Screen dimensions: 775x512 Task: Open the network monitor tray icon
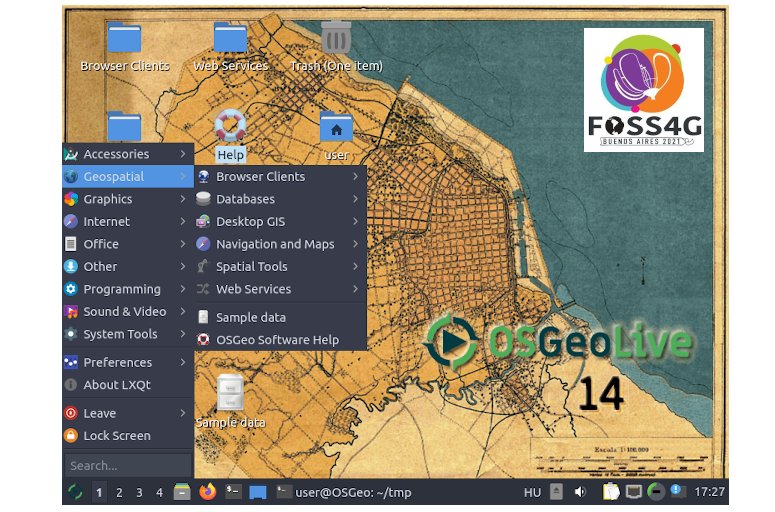[x=634, y=492]
